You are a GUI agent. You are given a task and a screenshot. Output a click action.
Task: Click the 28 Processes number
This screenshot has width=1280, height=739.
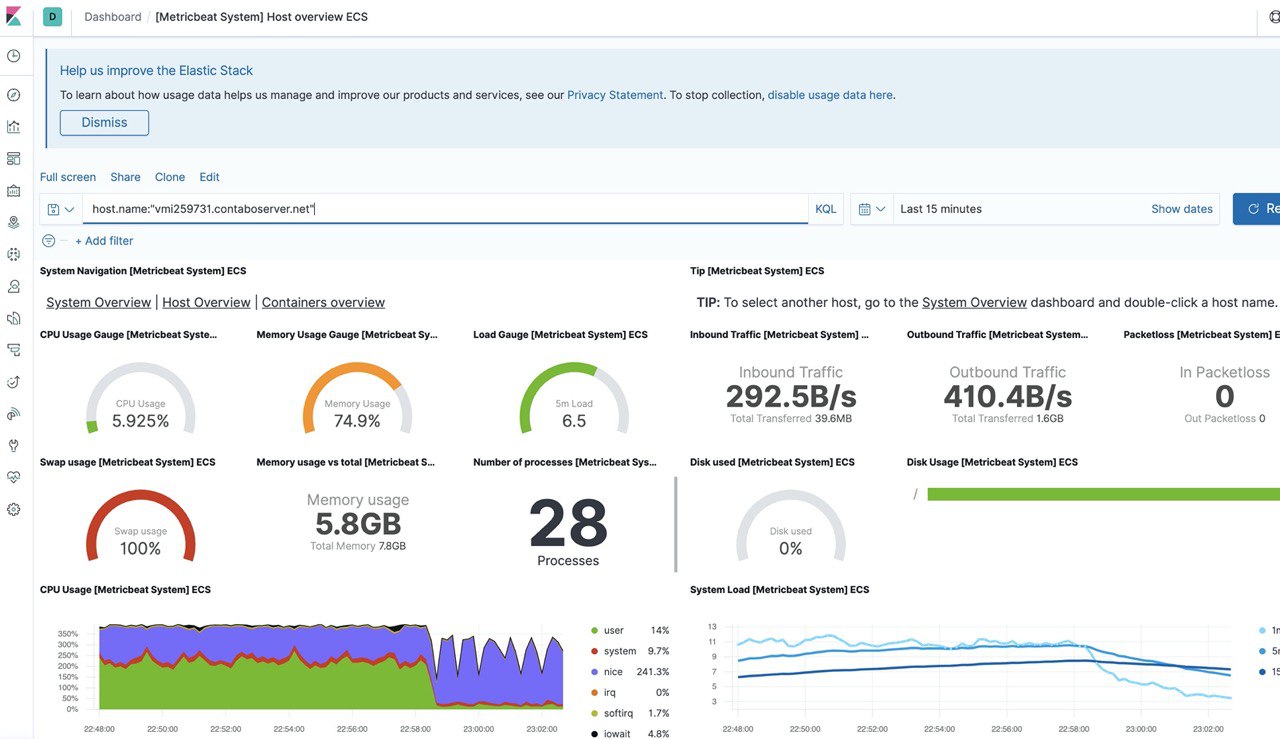click(568, 523)
